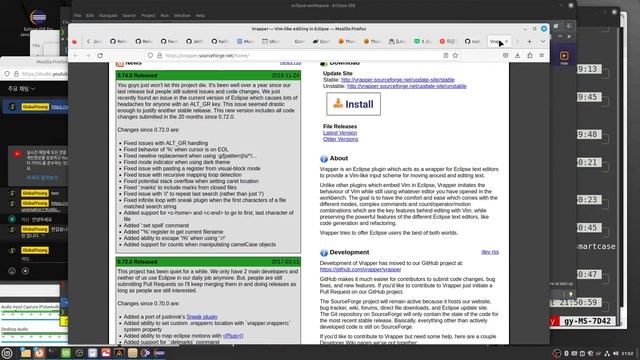The width and height of the screenshot is (640, 360).
Task: Click the Install button
Action: (x=353, y=104)
